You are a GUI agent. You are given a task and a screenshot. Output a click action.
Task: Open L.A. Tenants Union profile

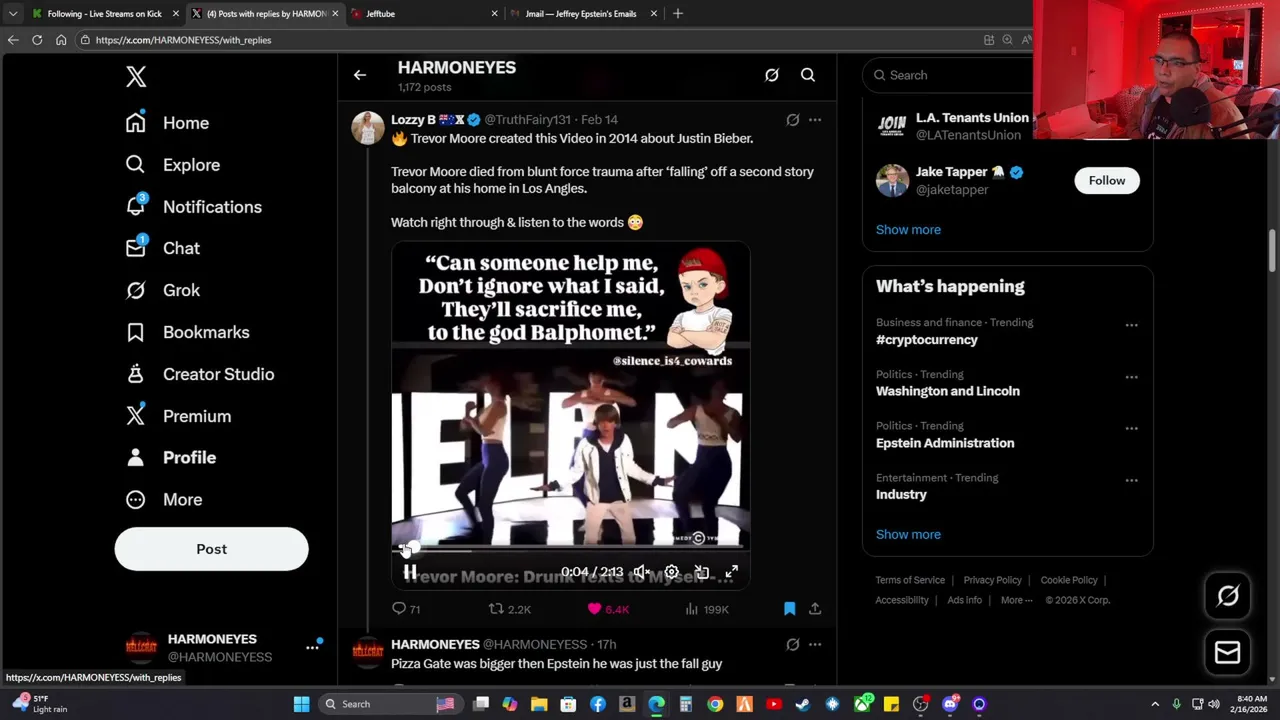click(972, 118)
